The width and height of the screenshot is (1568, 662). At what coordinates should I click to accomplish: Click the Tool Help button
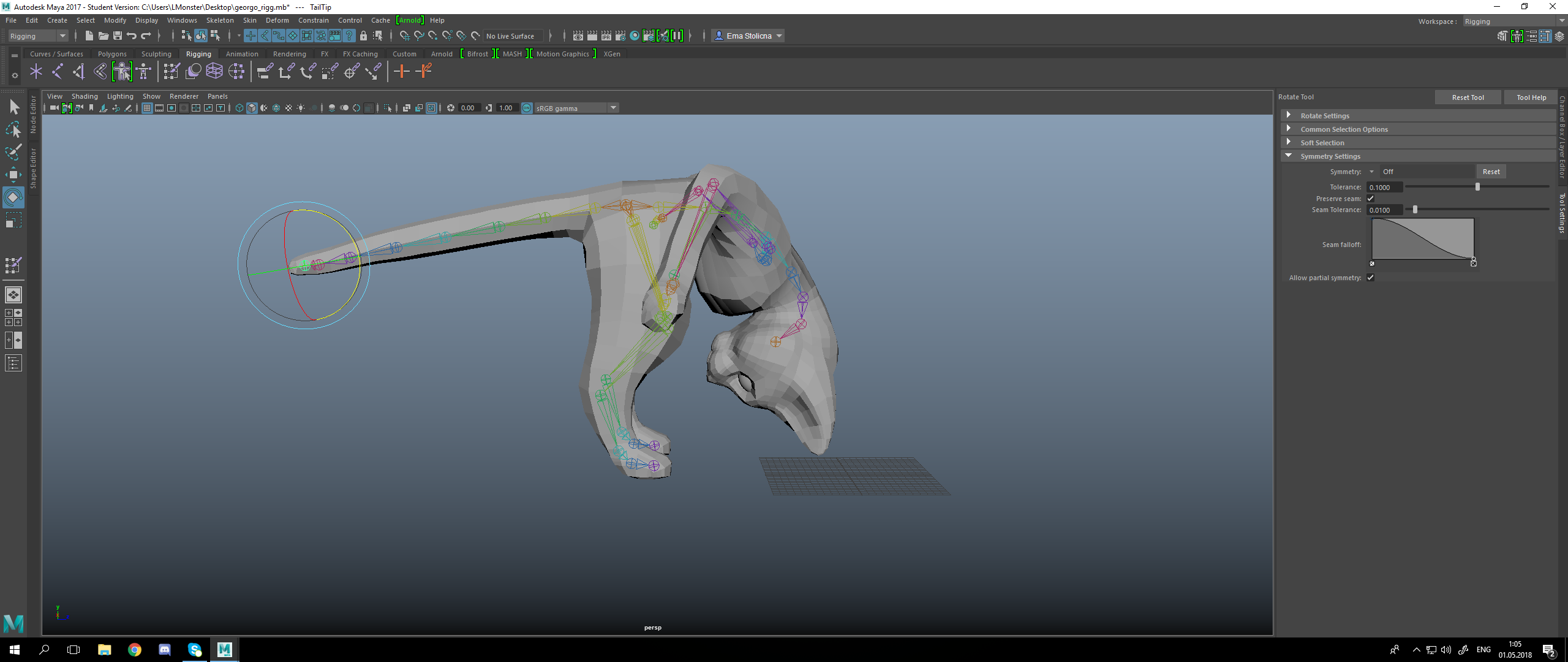1531,97
